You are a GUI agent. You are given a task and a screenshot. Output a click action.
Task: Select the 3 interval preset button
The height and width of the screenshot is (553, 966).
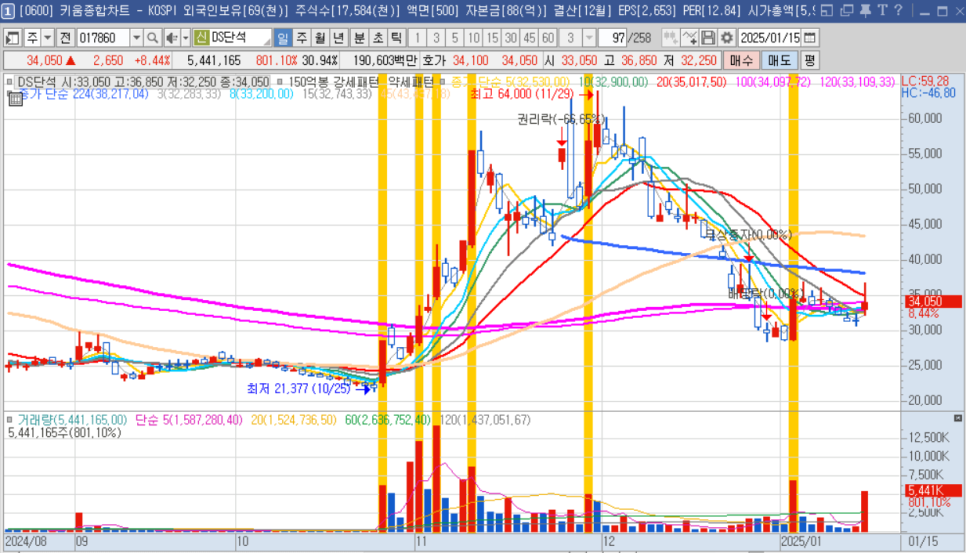436,38
